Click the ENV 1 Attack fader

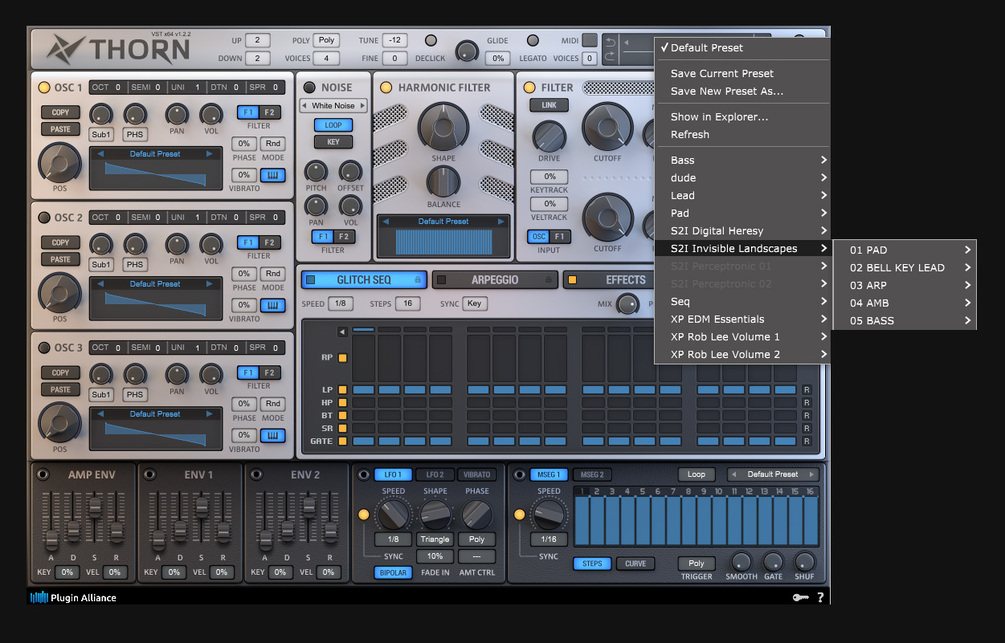[158, 540]
